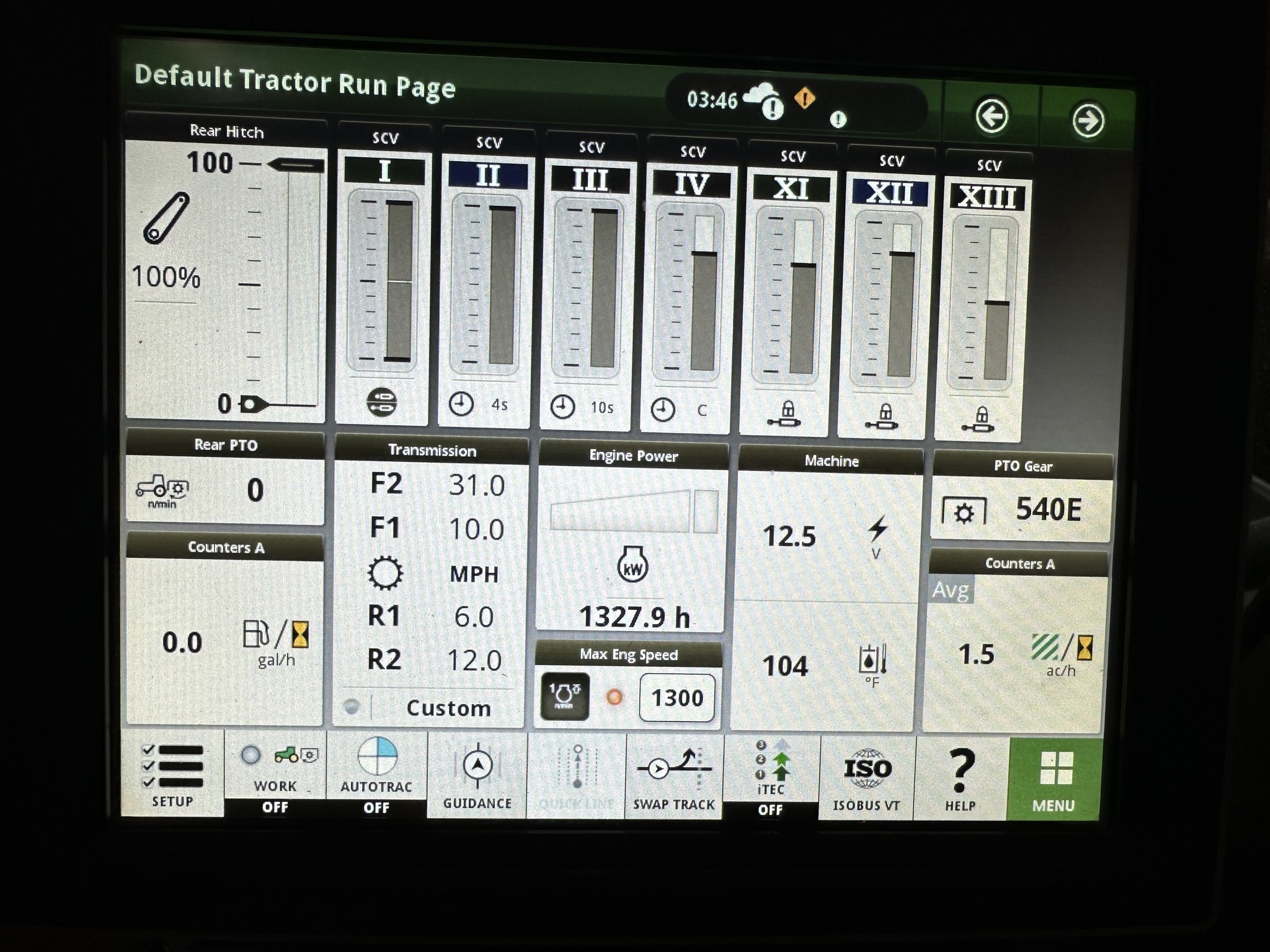Tap the SCV XIII lock cylinder icon

coord(979,420)
